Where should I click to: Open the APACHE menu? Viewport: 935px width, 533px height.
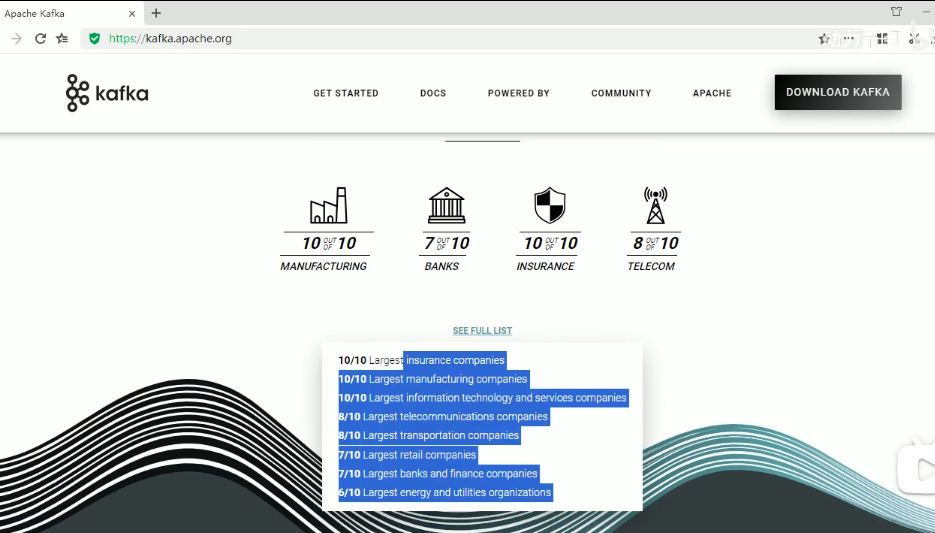pyautogui.click(x=712, y=93)
